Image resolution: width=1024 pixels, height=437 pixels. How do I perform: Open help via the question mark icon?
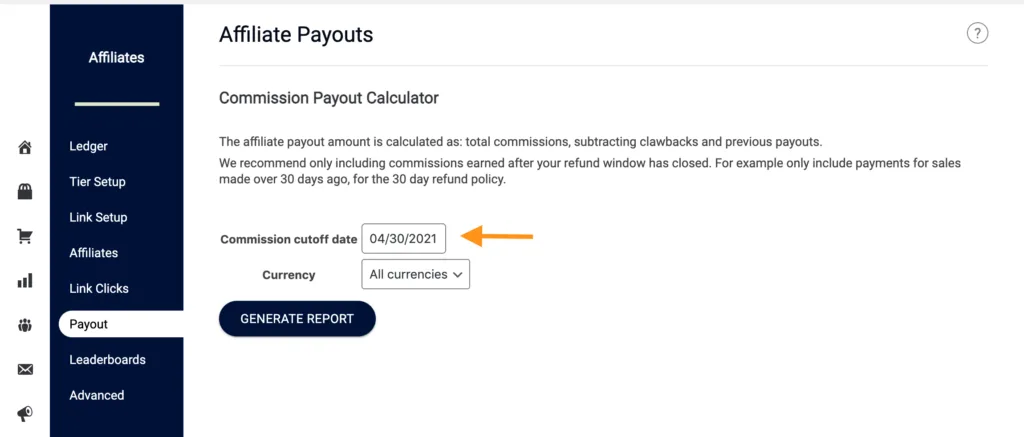click(977, 34)
